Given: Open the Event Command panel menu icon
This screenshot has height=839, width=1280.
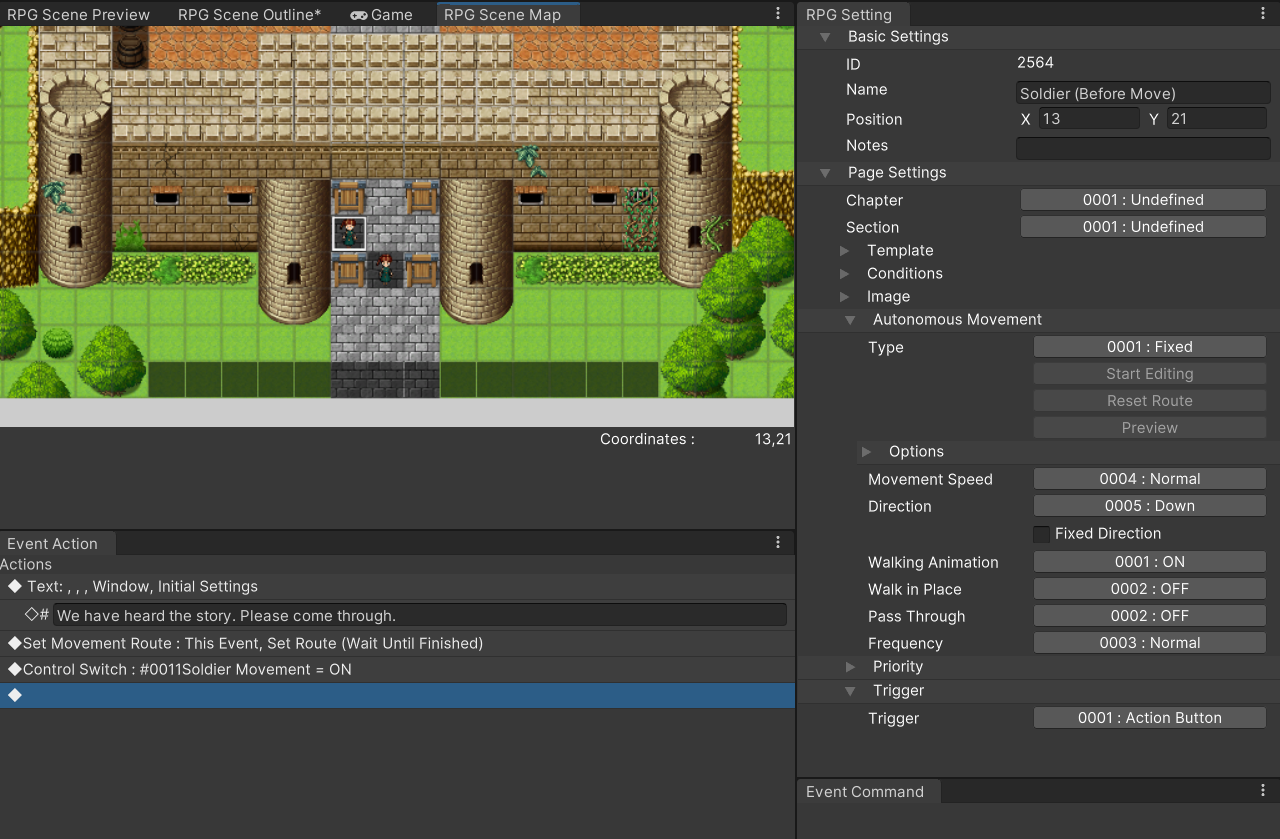Looking at the screenshot, I should click(x=1263, y=790).
